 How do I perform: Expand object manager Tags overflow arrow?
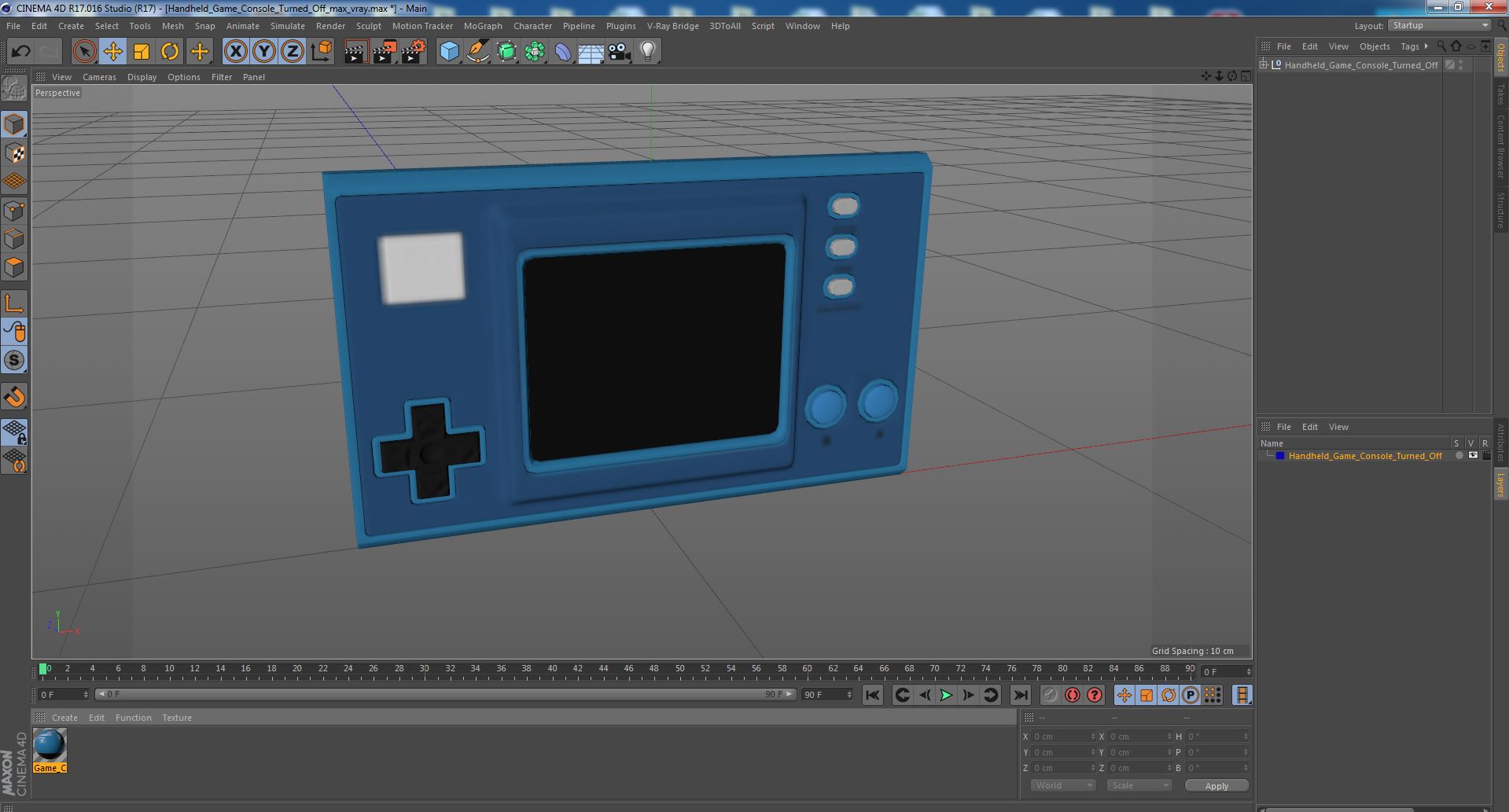point(1426,46)
